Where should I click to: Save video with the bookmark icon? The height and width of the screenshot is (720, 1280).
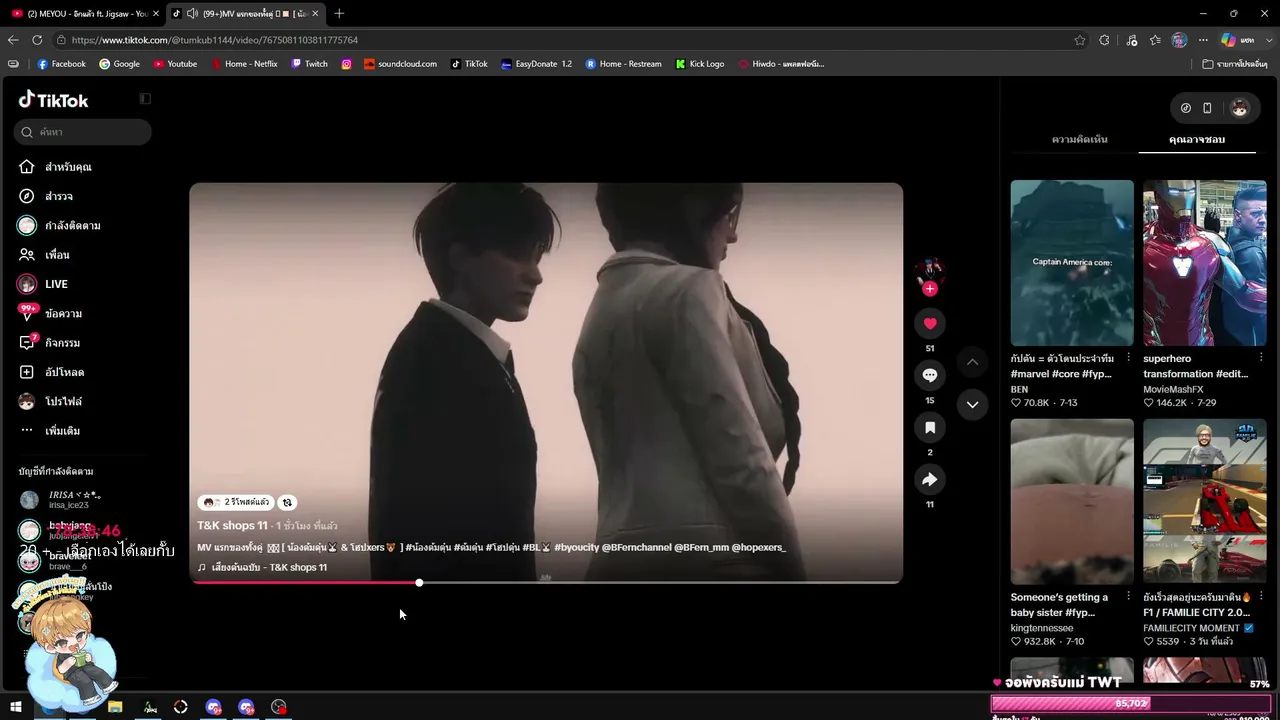tap(930, 428)
